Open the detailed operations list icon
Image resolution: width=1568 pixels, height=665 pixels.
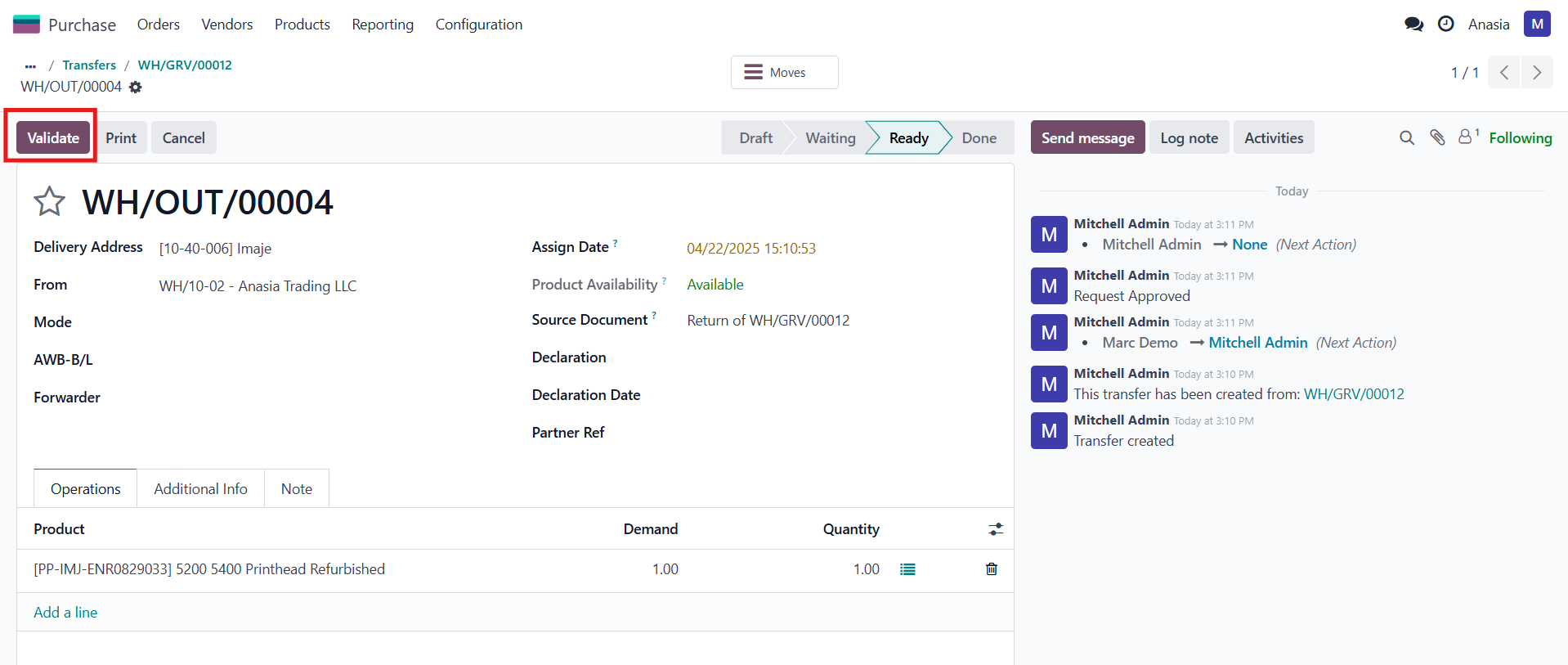pyautogui.click(x=907, y=569)
